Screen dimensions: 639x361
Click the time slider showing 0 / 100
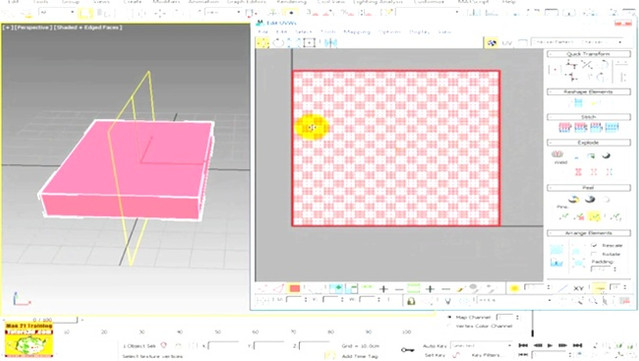[x=42, y=319]
